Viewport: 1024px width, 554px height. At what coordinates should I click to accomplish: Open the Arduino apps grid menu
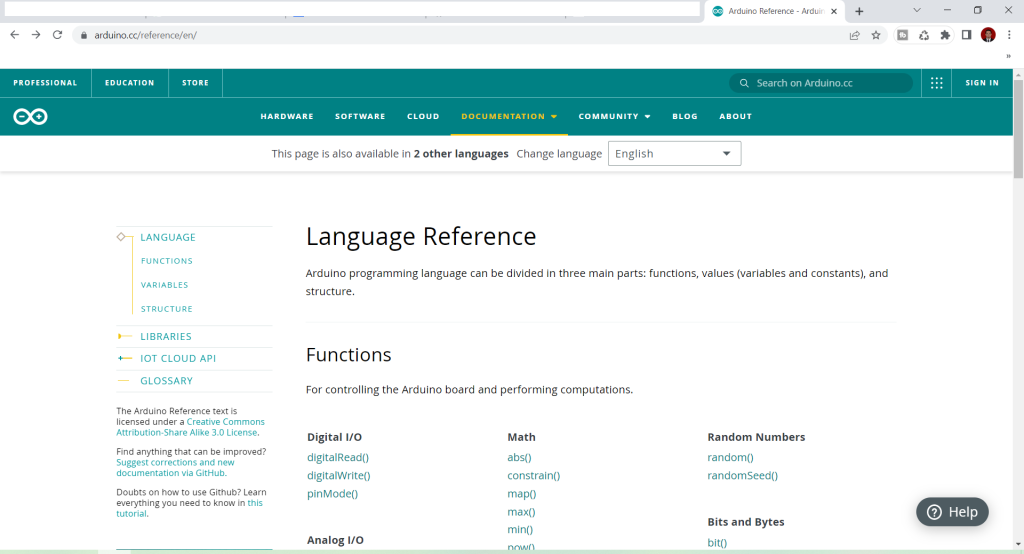[936, 83]
